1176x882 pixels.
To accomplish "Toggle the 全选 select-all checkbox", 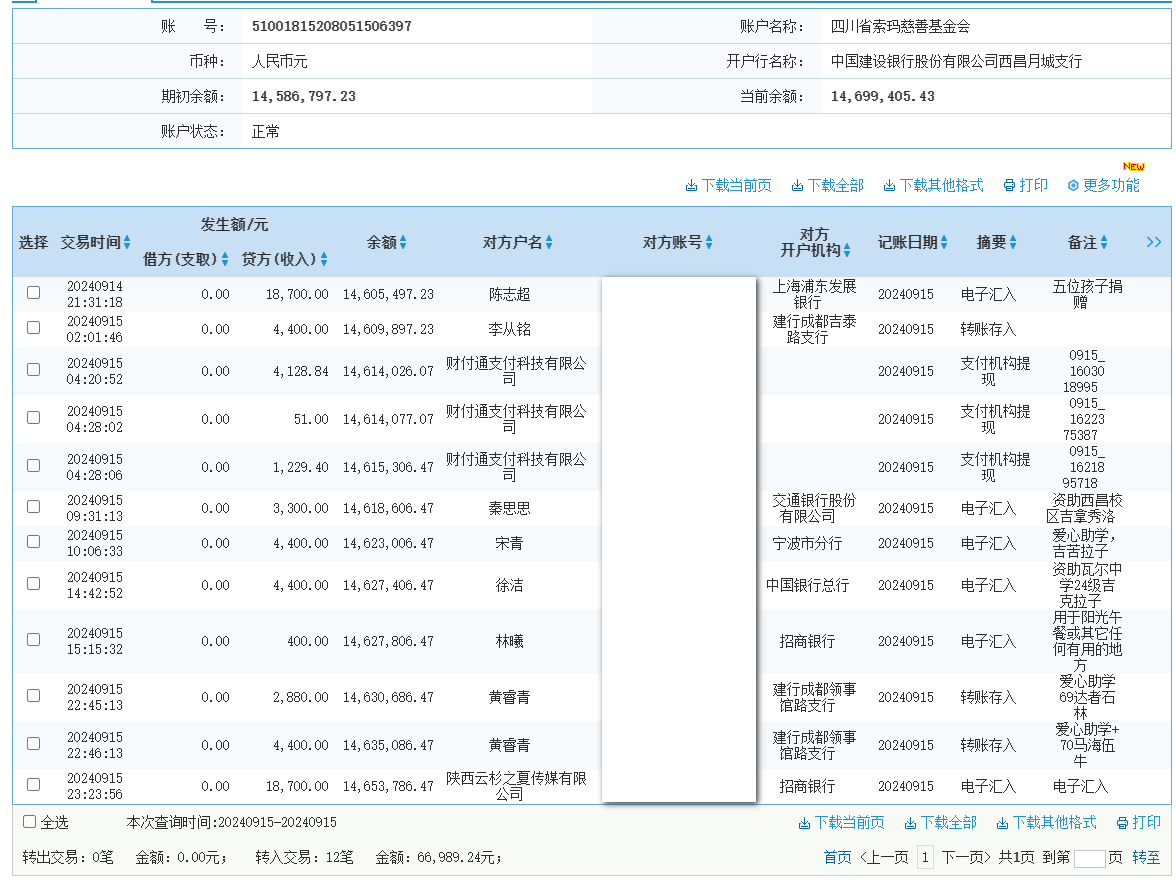I will [29, 822].
